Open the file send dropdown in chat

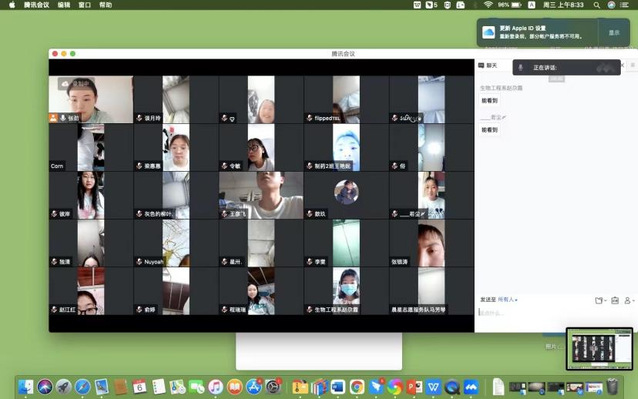(601, 301)
